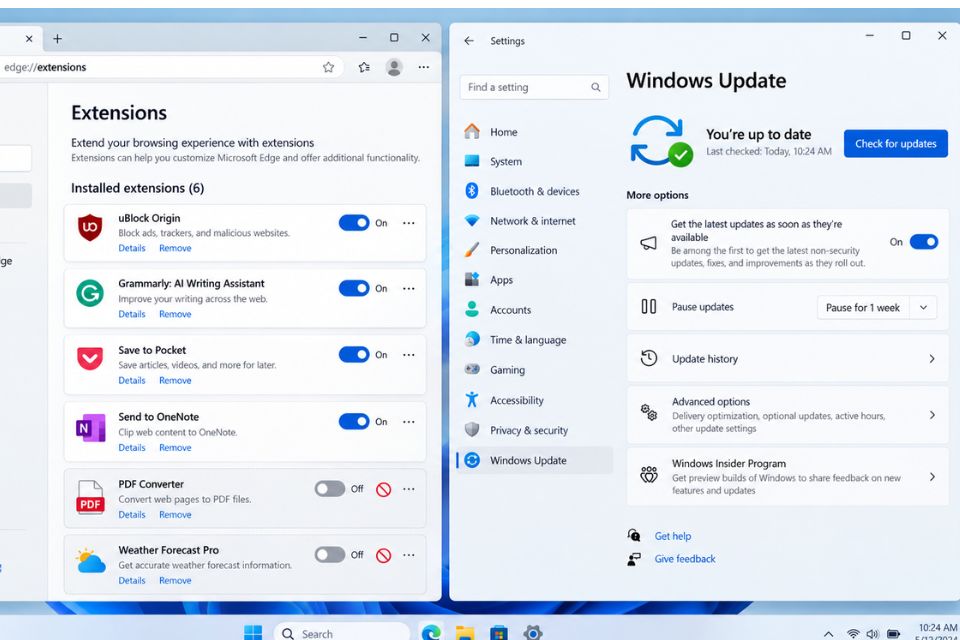Click the Find a setting search box

click(534, 88)
